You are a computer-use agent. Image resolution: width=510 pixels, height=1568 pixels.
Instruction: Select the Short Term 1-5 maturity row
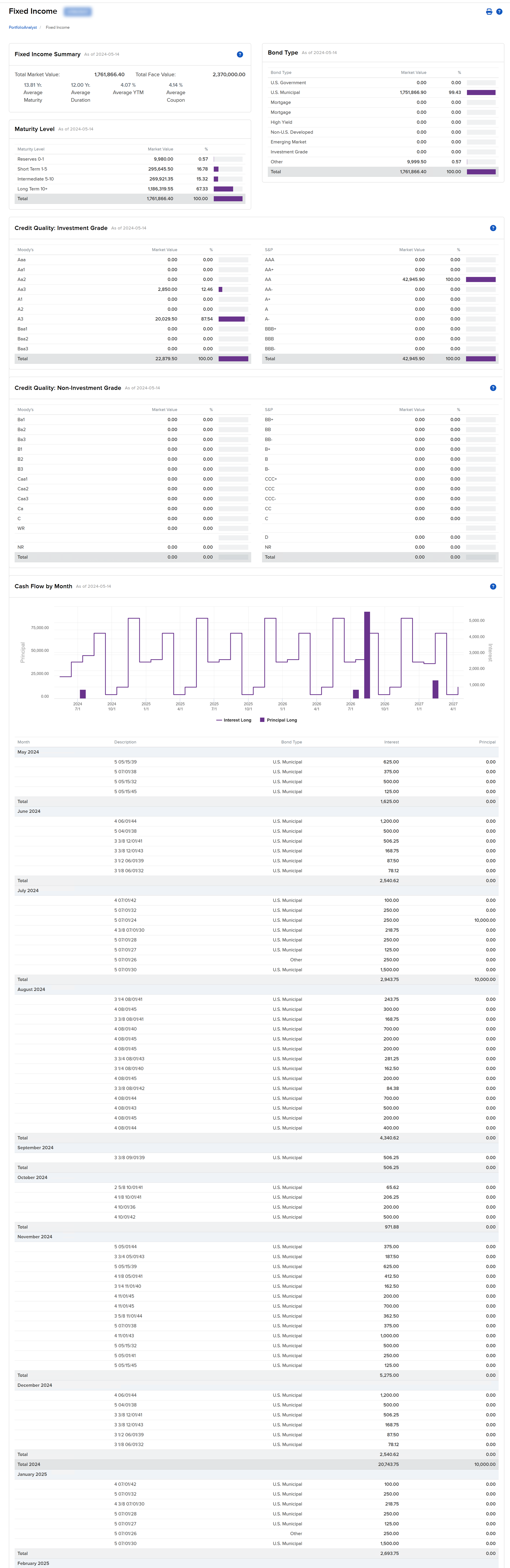(x=130, y=169)
